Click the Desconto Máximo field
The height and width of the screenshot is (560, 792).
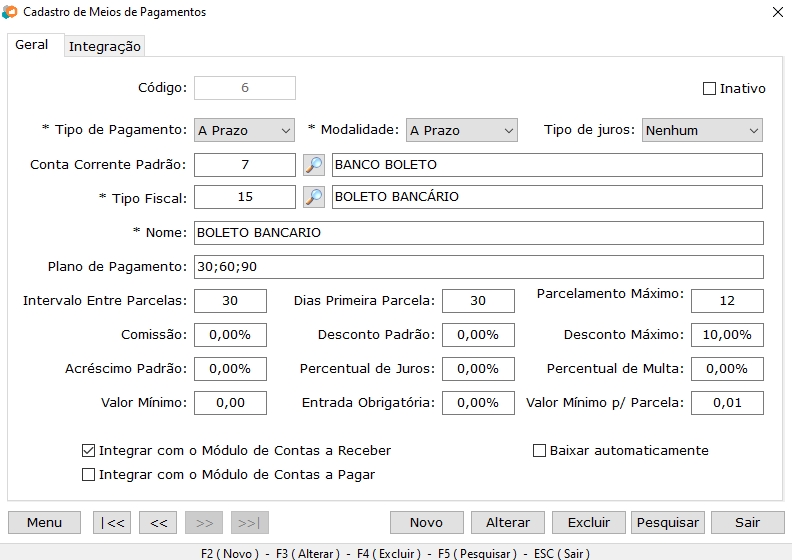(x=727, y=335)
